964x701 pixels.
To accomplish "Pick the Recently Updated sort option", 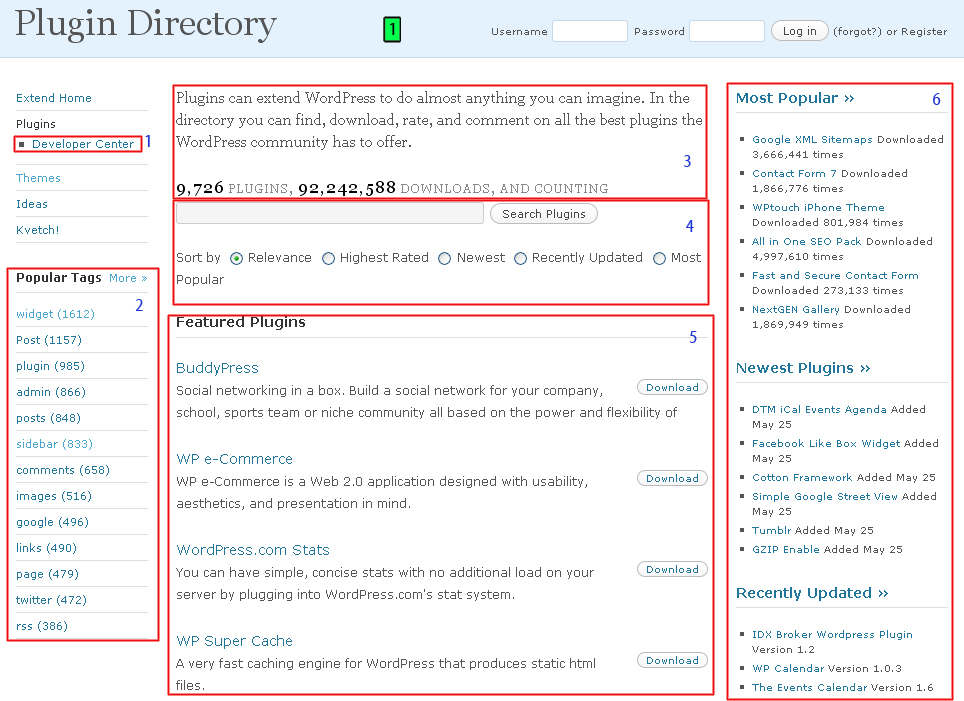I will [x=520, y=258].
